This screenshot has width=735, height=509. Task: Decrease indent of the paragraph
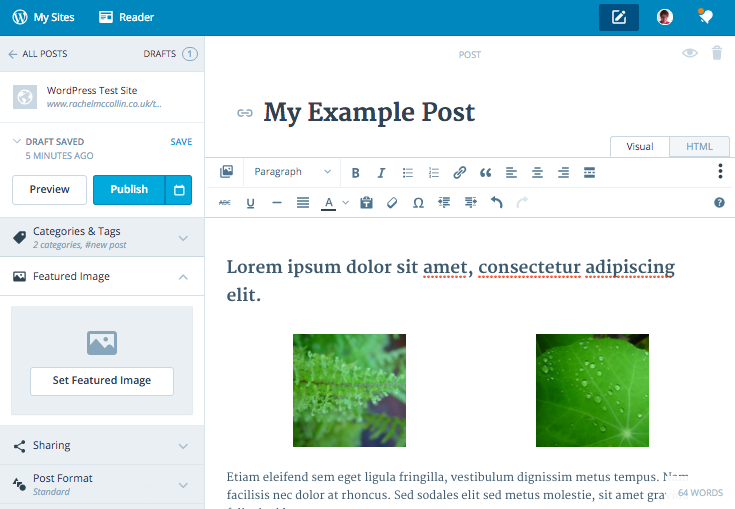pyautogui.click(x=444, y=202)
